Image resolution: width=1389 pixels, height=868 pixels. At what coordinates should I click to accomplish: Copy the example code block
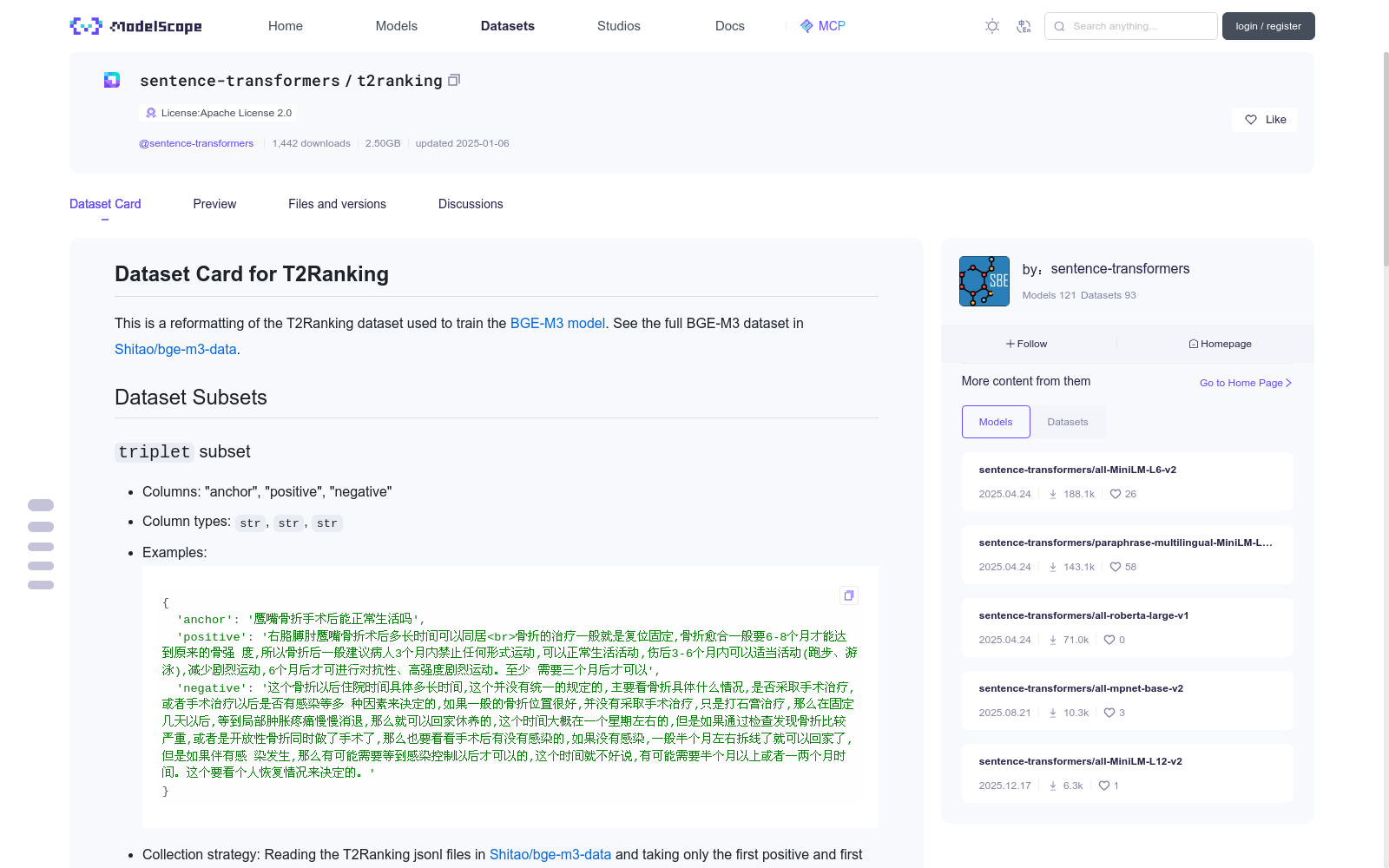coord(849,595)
